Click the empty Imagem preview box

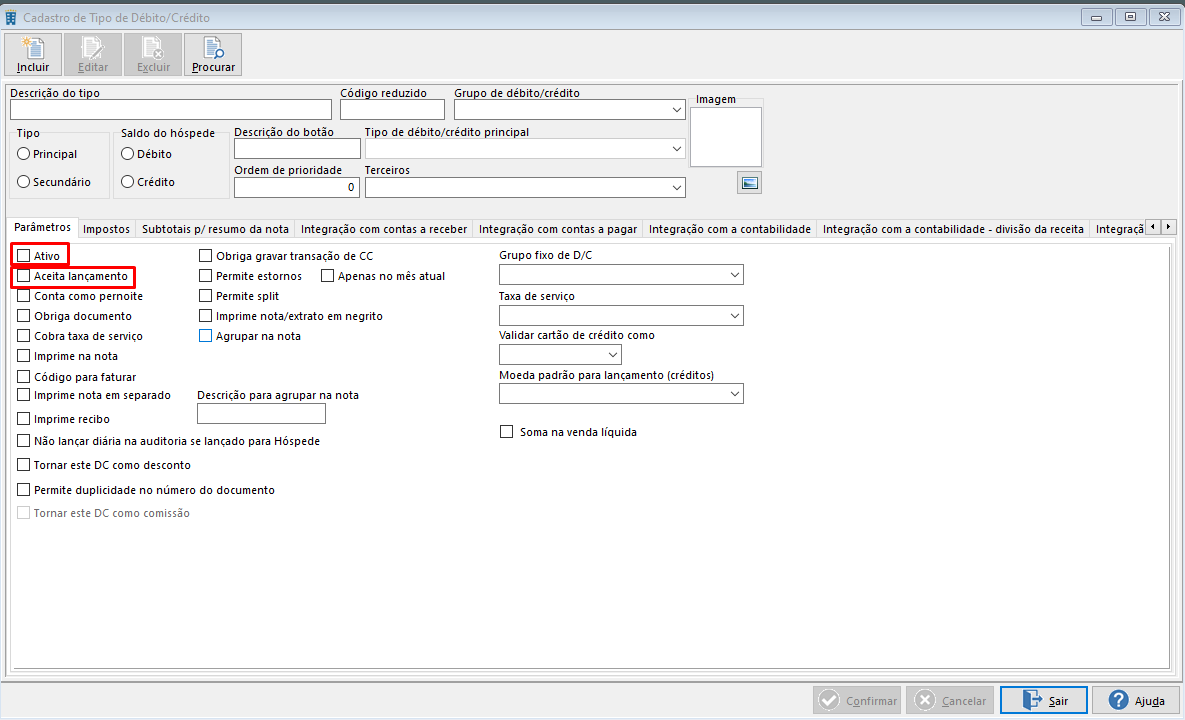[726, 137]
